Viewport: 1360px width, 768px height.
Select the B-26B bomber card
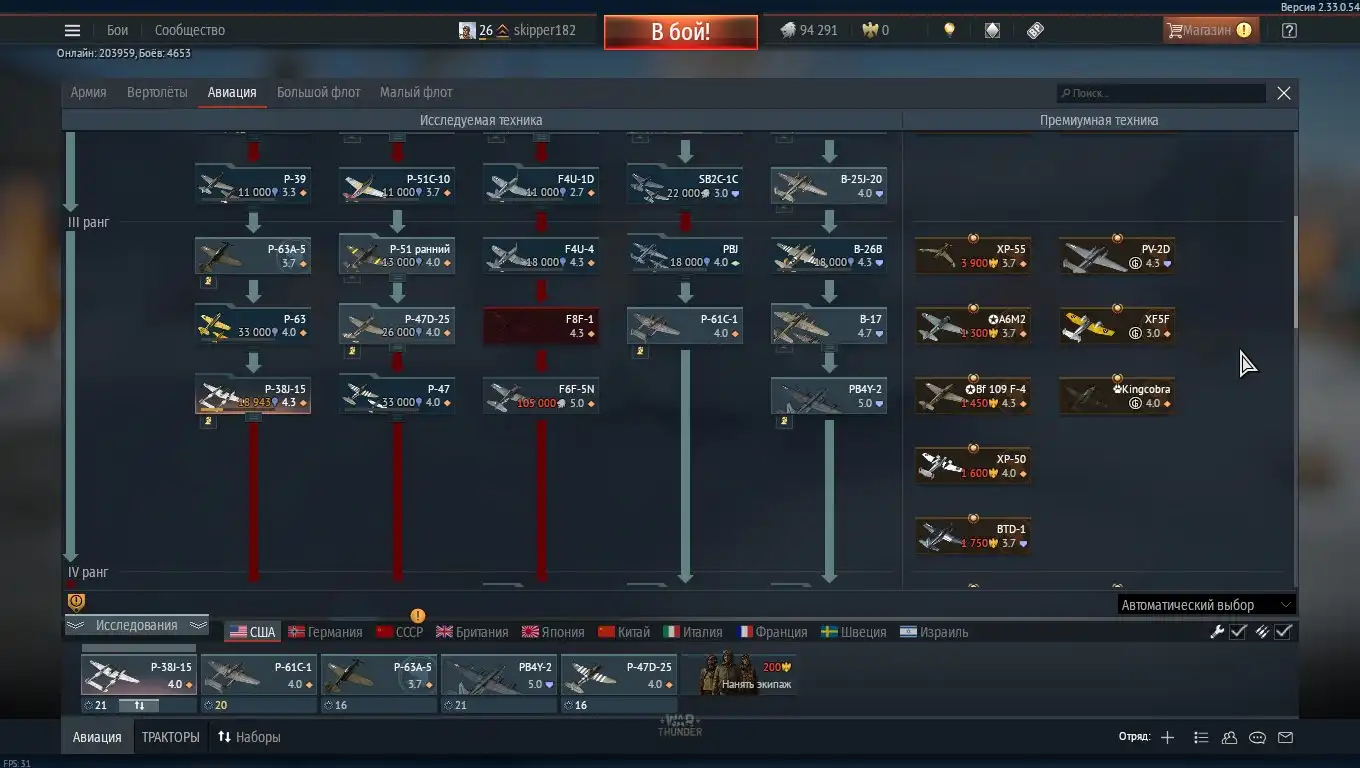click(x=829, y=255)
